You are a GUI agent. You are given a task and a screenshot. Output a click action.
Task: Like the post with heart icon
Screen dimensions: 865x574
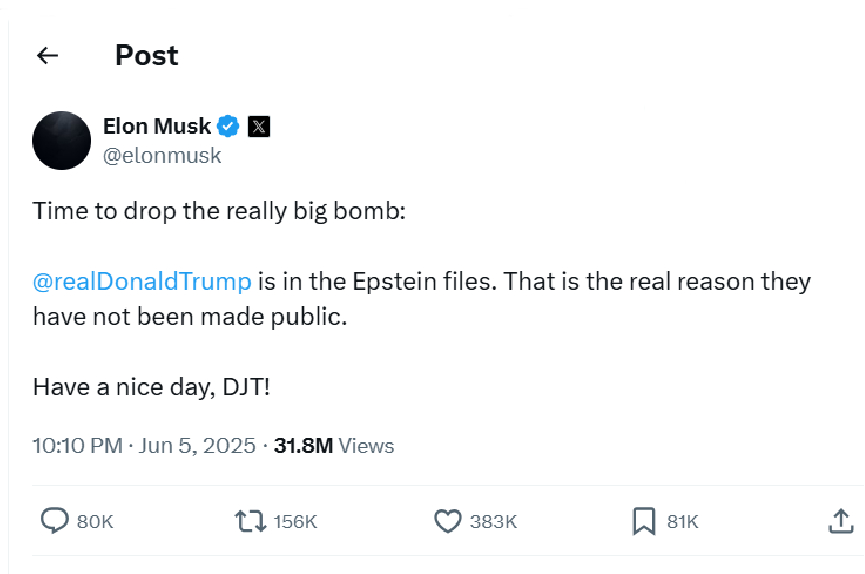coord(448,521)
